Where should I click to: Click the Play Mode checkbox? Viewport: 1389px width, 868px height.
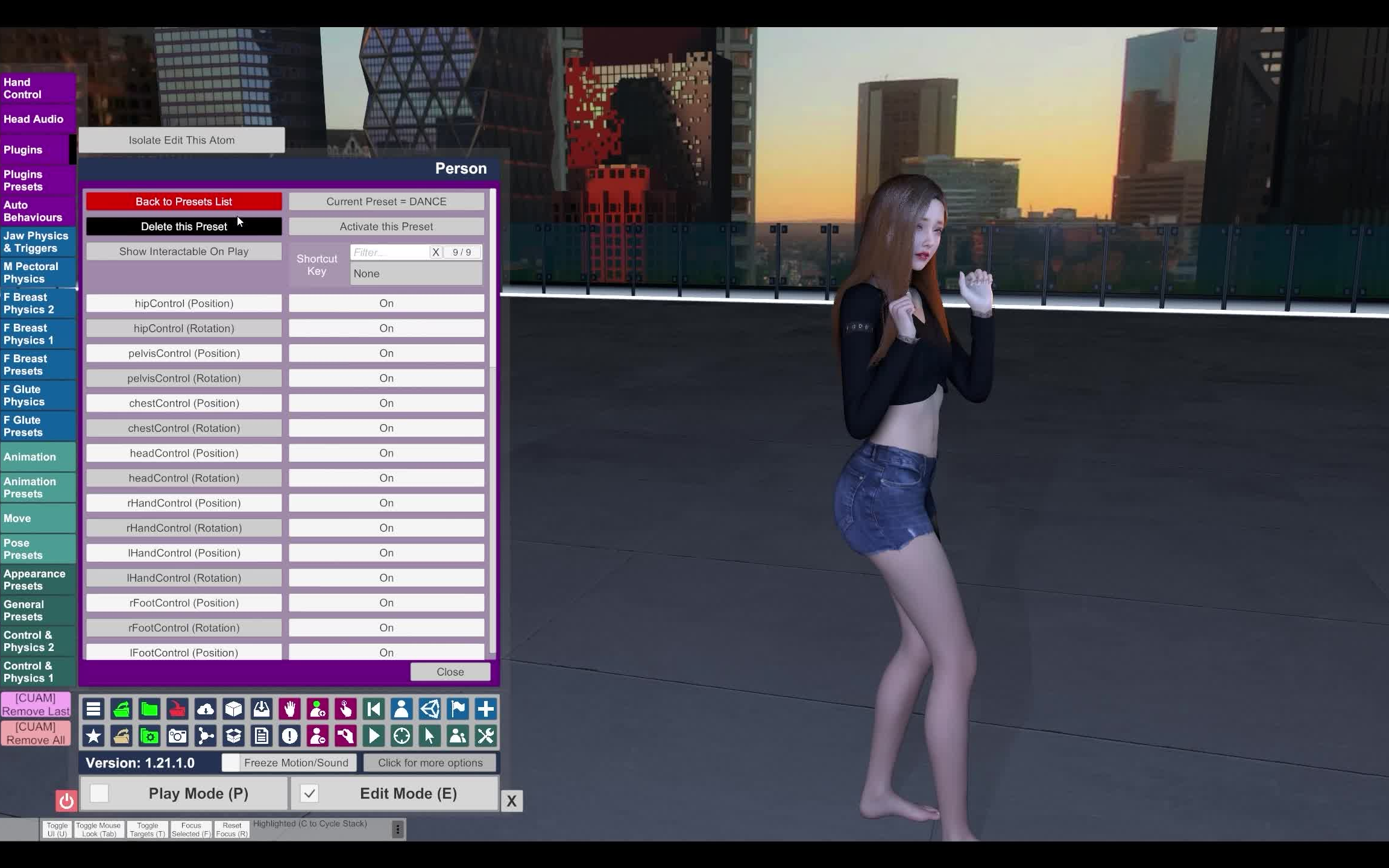point(99,793)
